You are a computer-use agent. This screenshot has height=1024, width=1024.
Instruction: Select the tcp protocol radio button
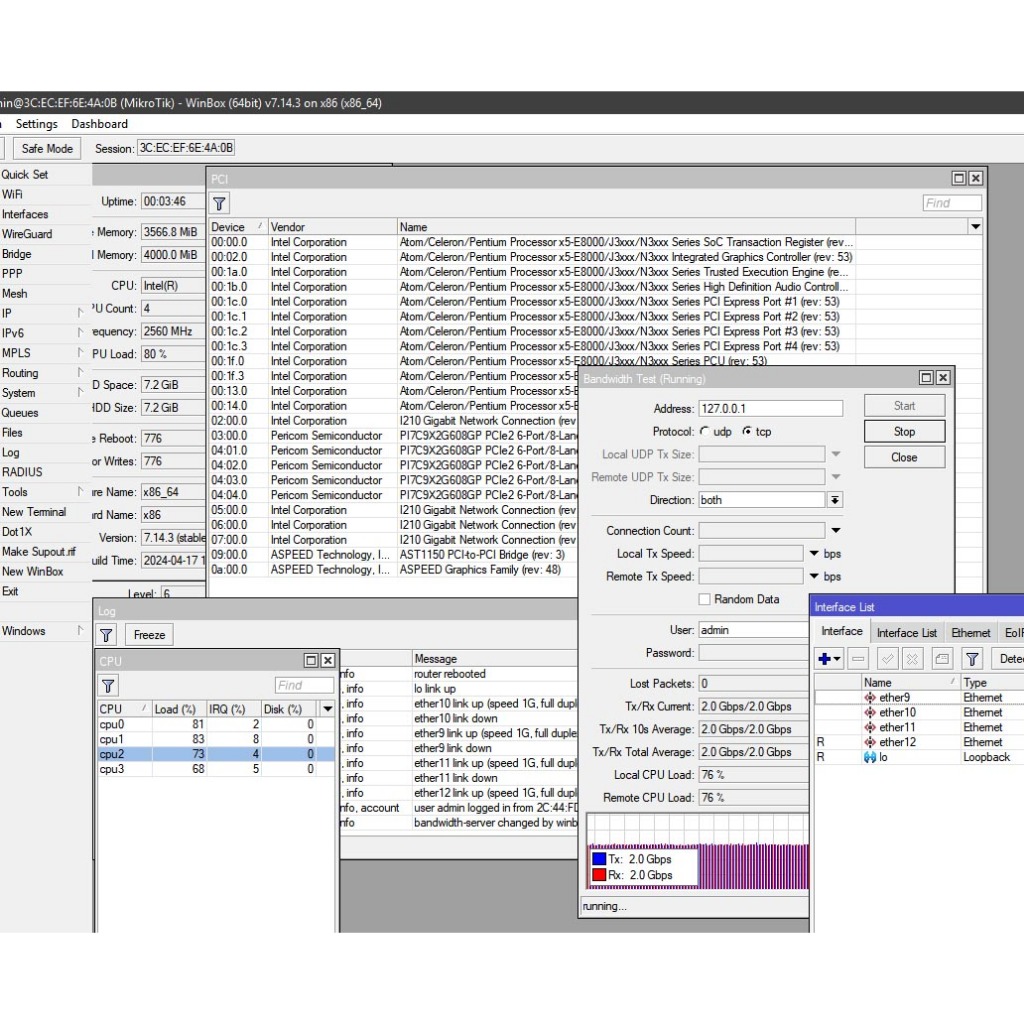747,432
